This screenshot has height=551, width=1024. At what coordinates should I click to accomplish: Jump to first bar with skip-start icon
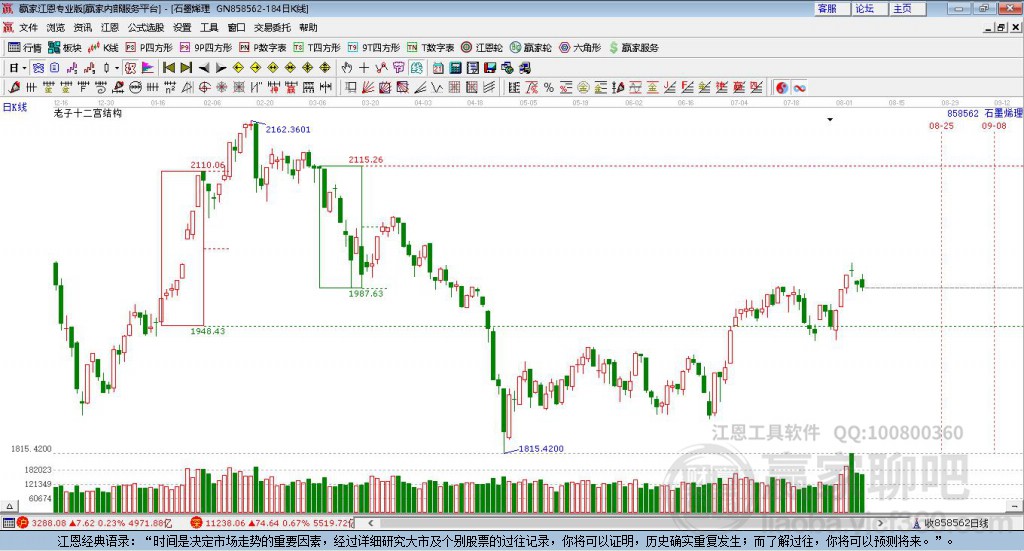point(168,68)
